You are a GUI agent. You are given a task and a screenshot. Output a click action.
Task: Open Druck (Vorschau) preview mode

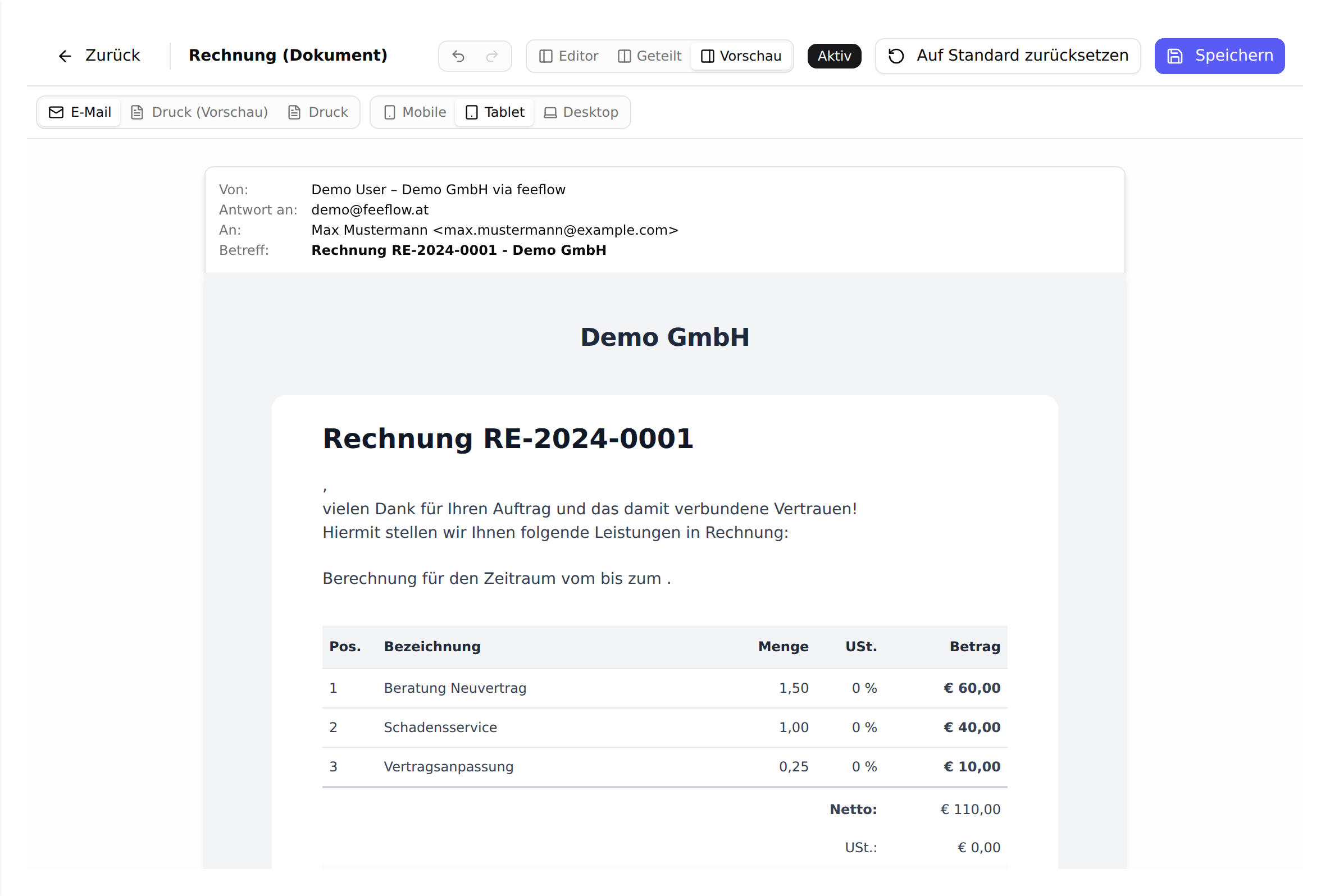pyautogui.click(x=199, y=112)
